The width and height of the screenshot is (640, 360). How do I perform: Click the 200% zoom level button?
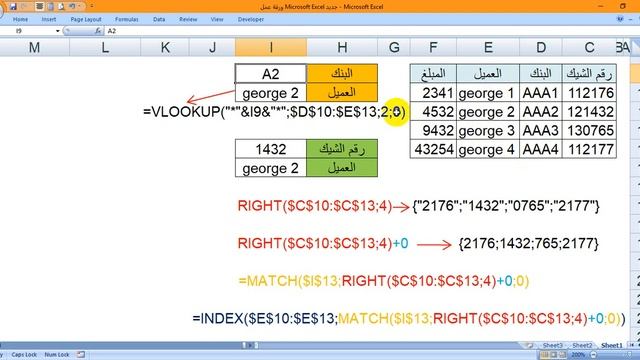[578, 355]
